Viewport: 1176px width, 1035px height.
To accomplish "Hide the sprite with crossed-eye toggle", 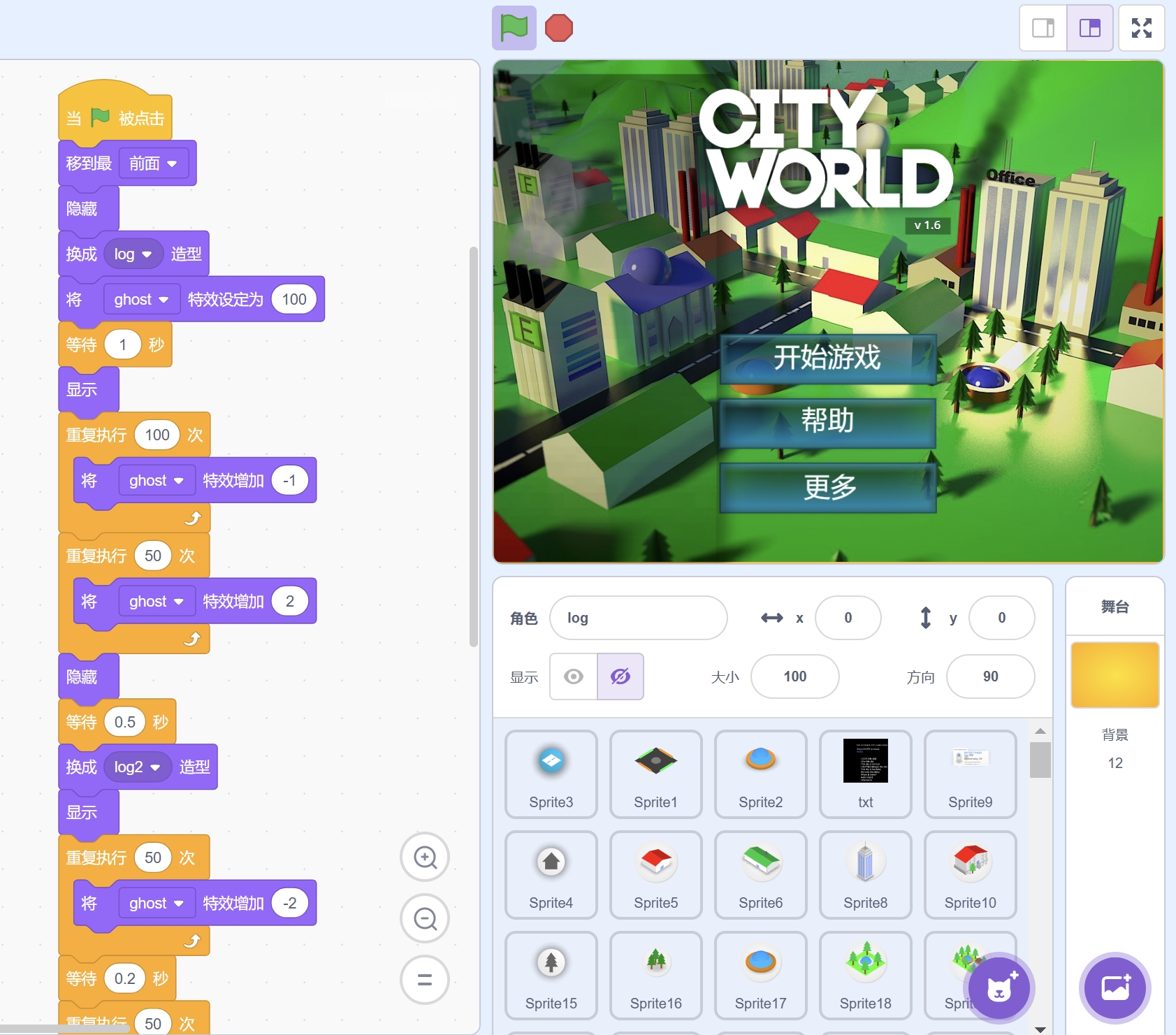I will click(x=620, y=676).
